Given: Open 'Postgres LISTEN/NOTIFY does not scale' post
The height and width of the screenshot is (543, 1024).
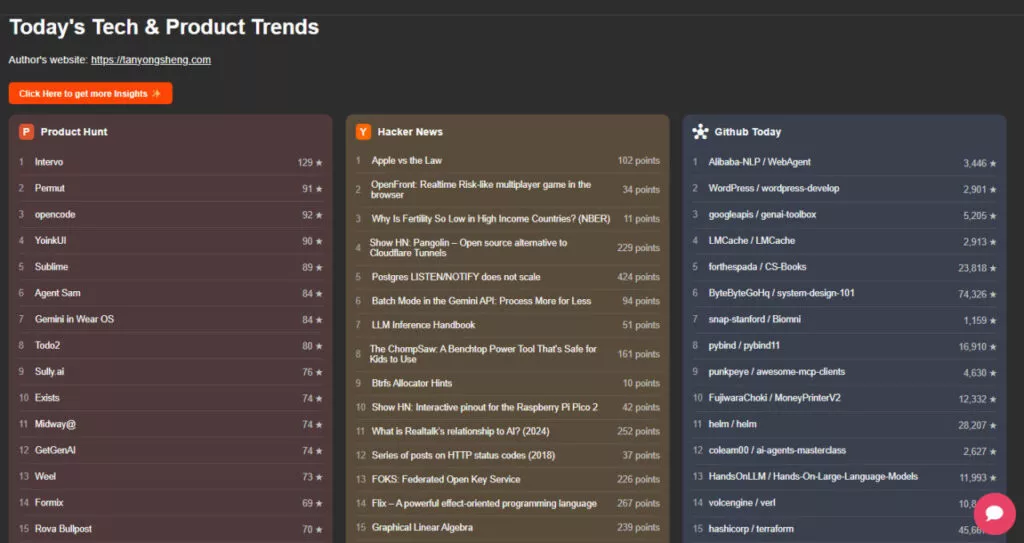Looking at the screenshot, I should 455,277.
